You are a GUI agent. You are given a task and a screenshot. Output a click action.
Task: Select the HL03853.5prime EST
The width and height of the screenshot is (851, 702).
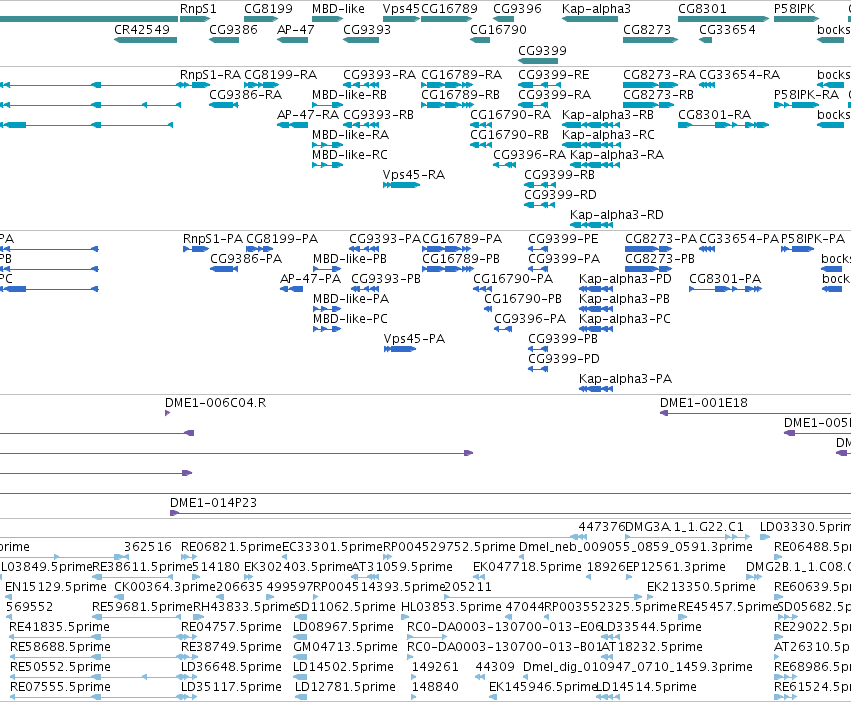405,617
